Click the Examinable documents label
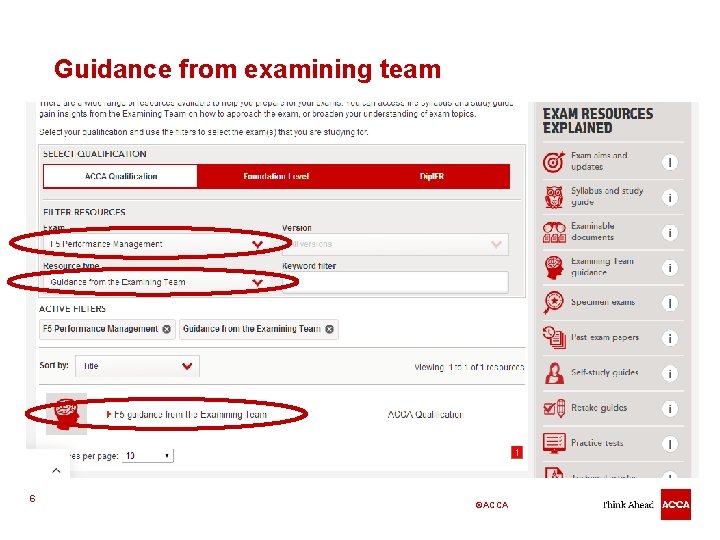This screenshot has width=720, height=540. tap(593, 231)
